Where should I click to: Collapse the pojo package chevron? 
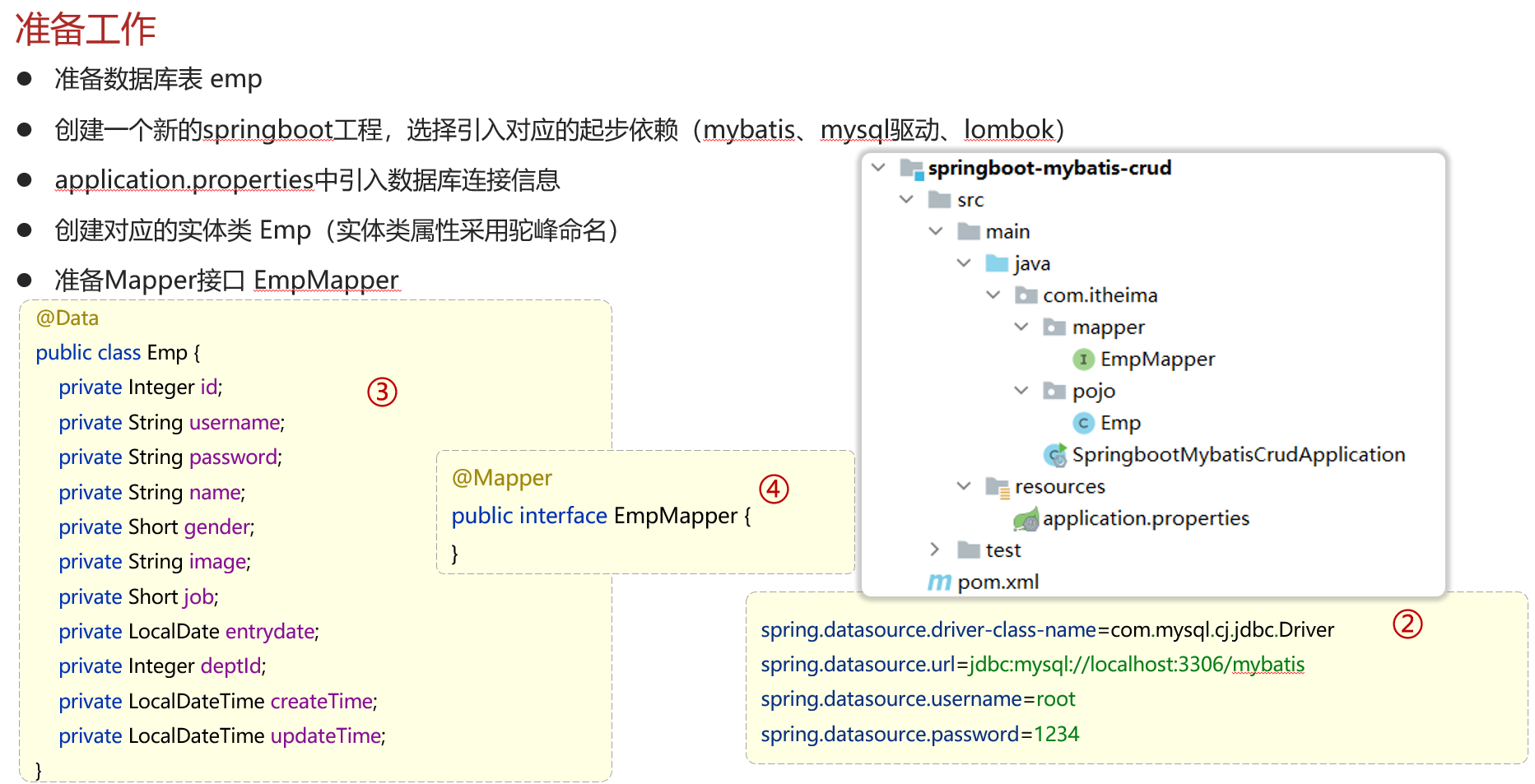click(x=1021, y=391)
